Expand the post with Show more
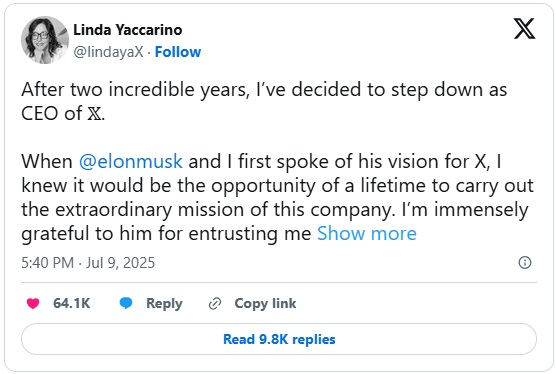 point(367,234)
